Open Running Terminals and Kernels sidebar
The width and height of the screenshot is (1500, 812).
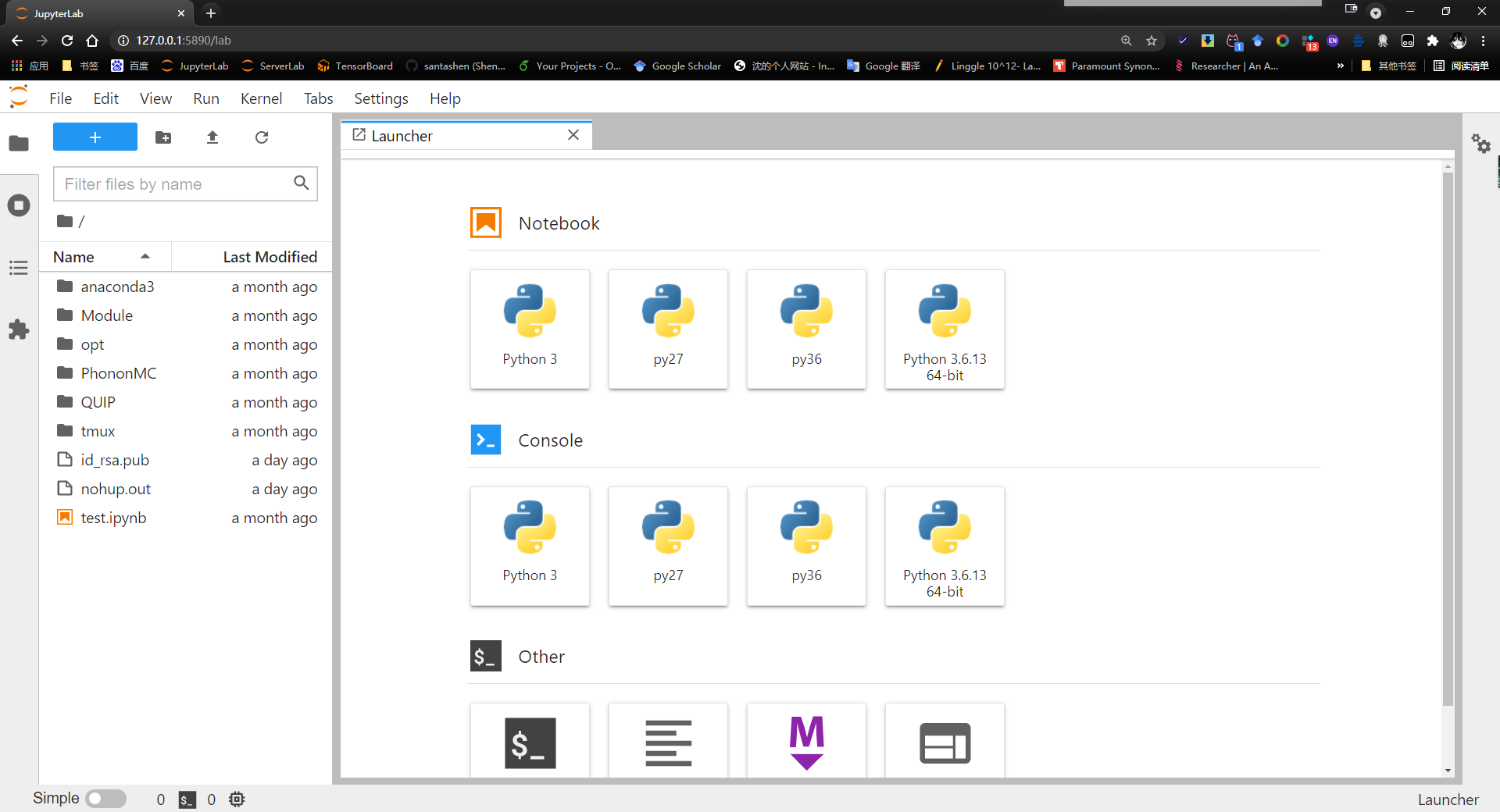19,205
